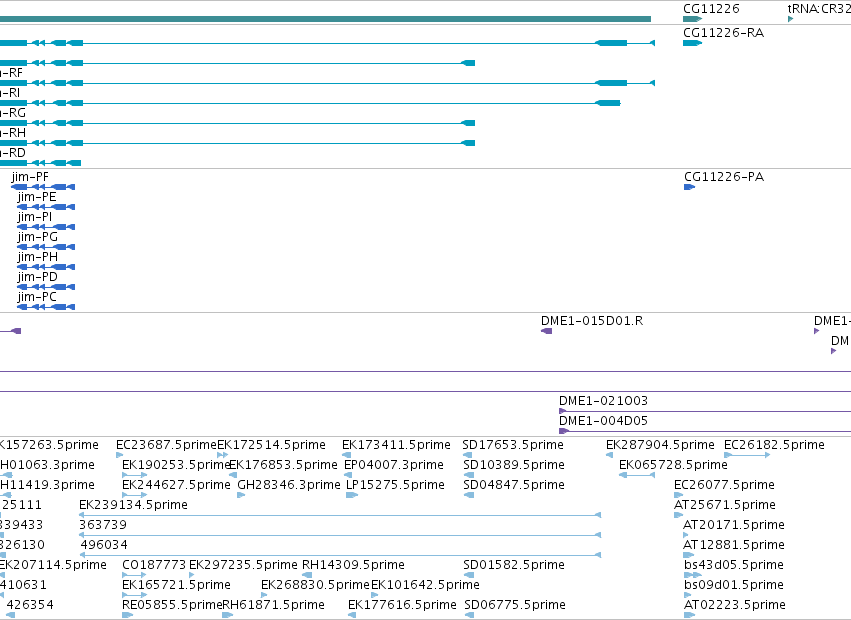851x620 pixels.
Task: Select the jim-PC protein label
Action: (x=37, y=297)
